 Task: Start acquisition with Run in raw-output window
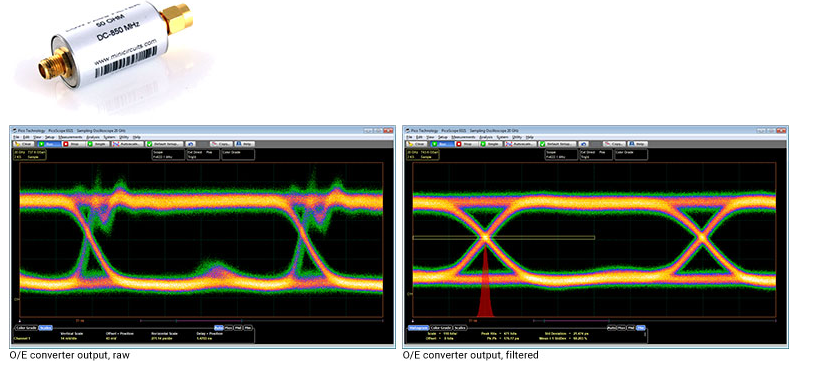pos(49,144)
